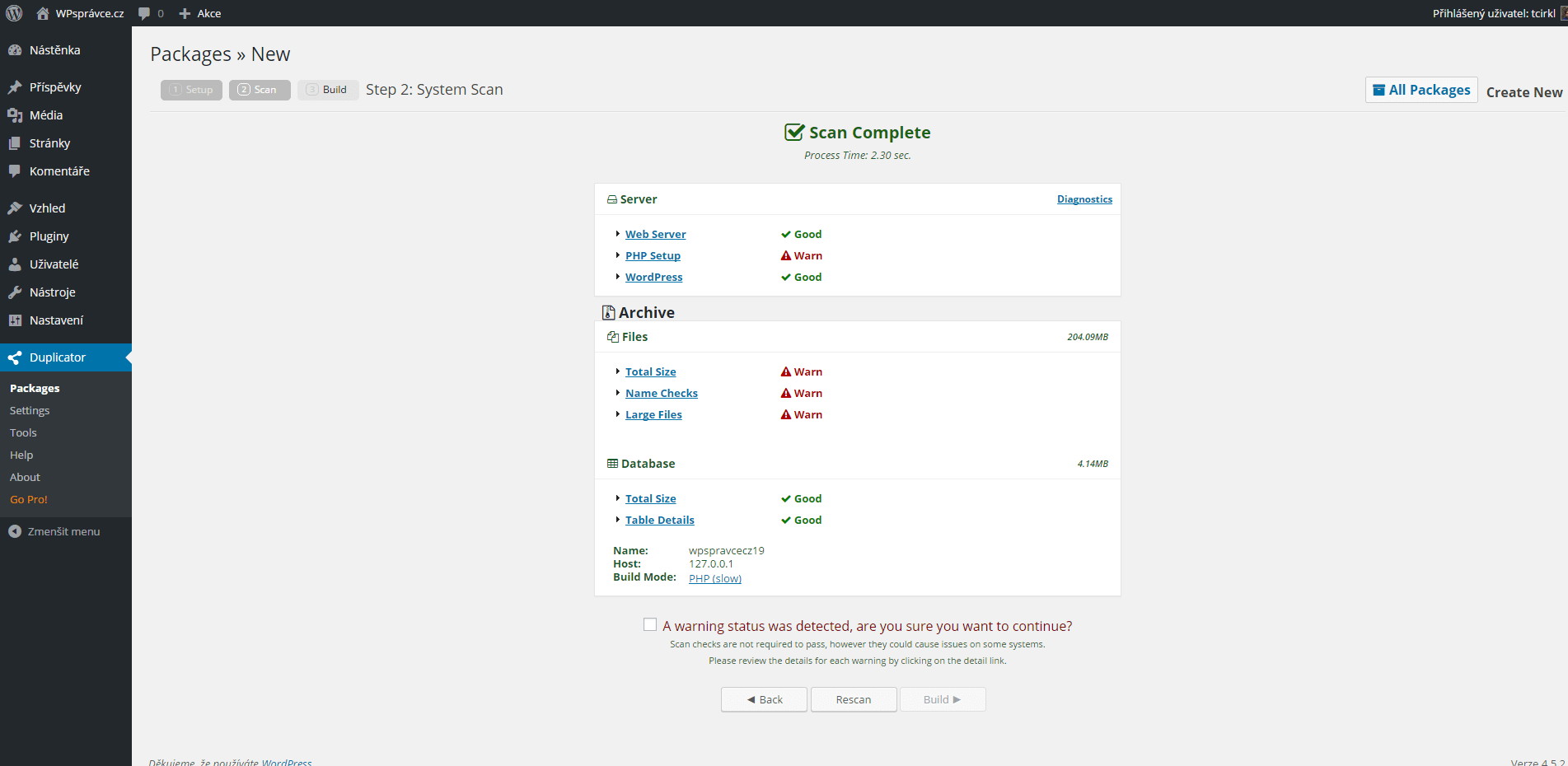1568x766 pixels.
Task: Click the 4.14MB database size value
Action: 1093,464
